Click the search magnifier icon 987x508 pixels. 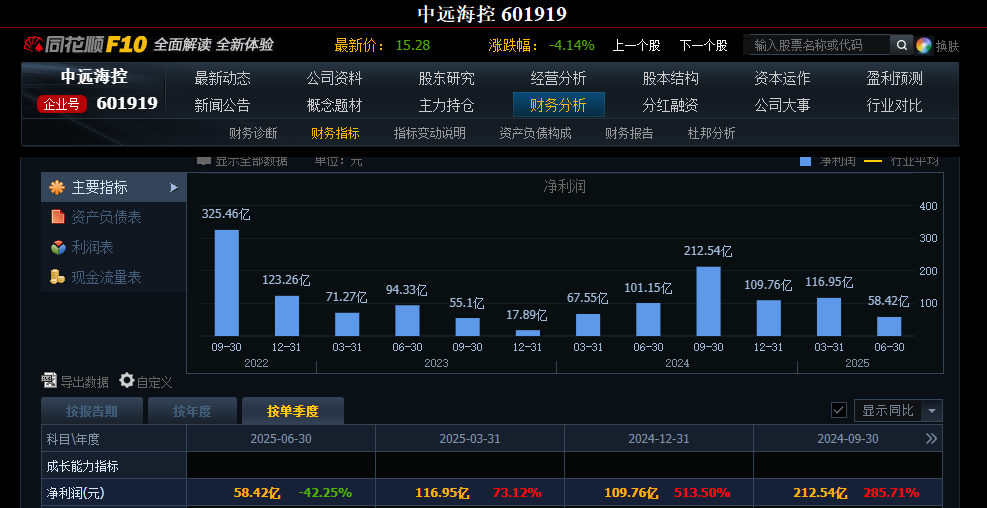coord(901,45)
